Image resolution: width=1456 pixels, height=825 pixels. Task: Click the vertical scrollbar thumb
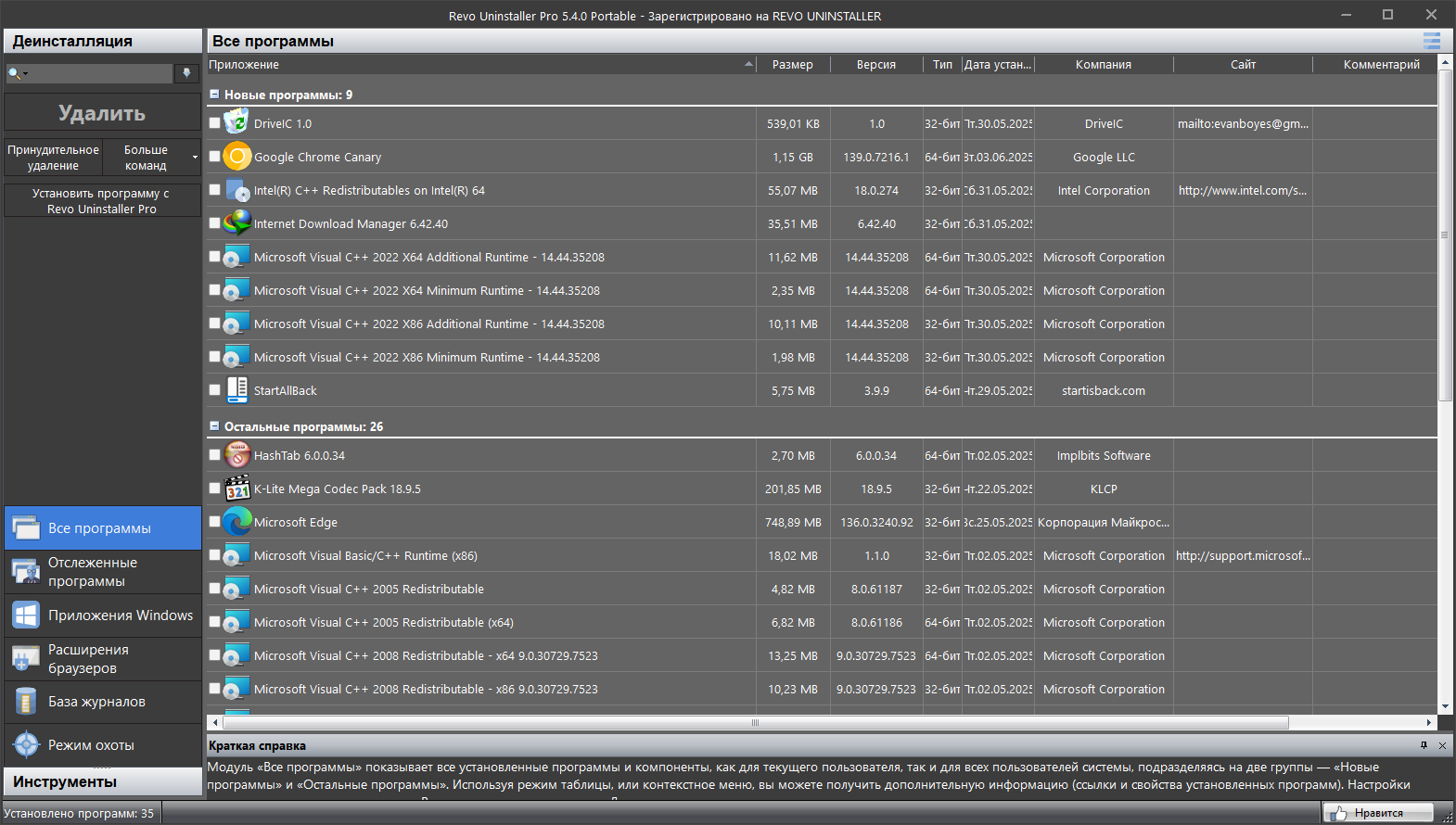coord(1445,235)
